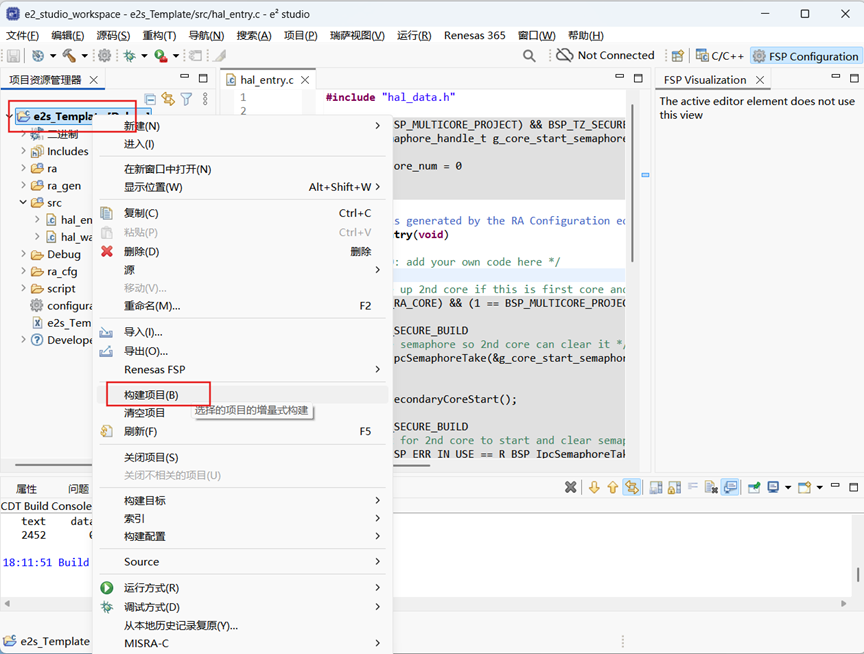Image resolution: width=864 pixels, height=654 pixels.
Task: Toggle Link with Editor in project explorer
Action: [168, 99]
